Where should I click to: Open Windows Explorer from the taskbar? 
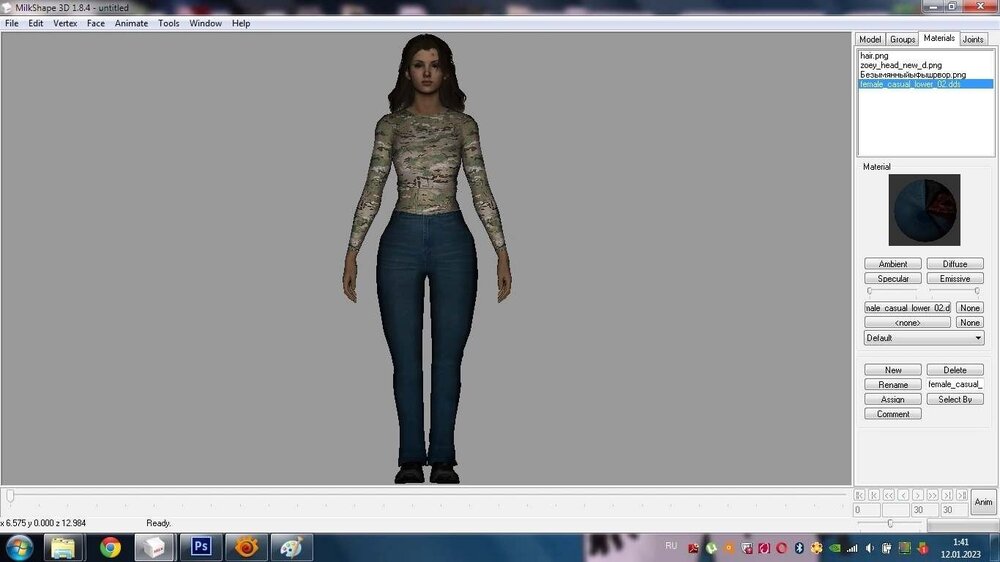[x=63, y=547]
